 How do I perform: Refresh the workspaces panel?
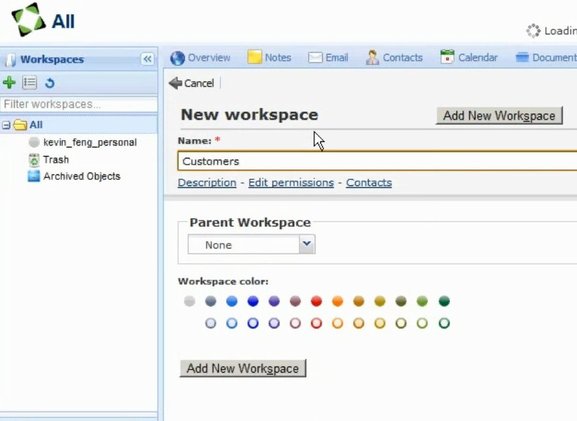(x=50, y=83)
